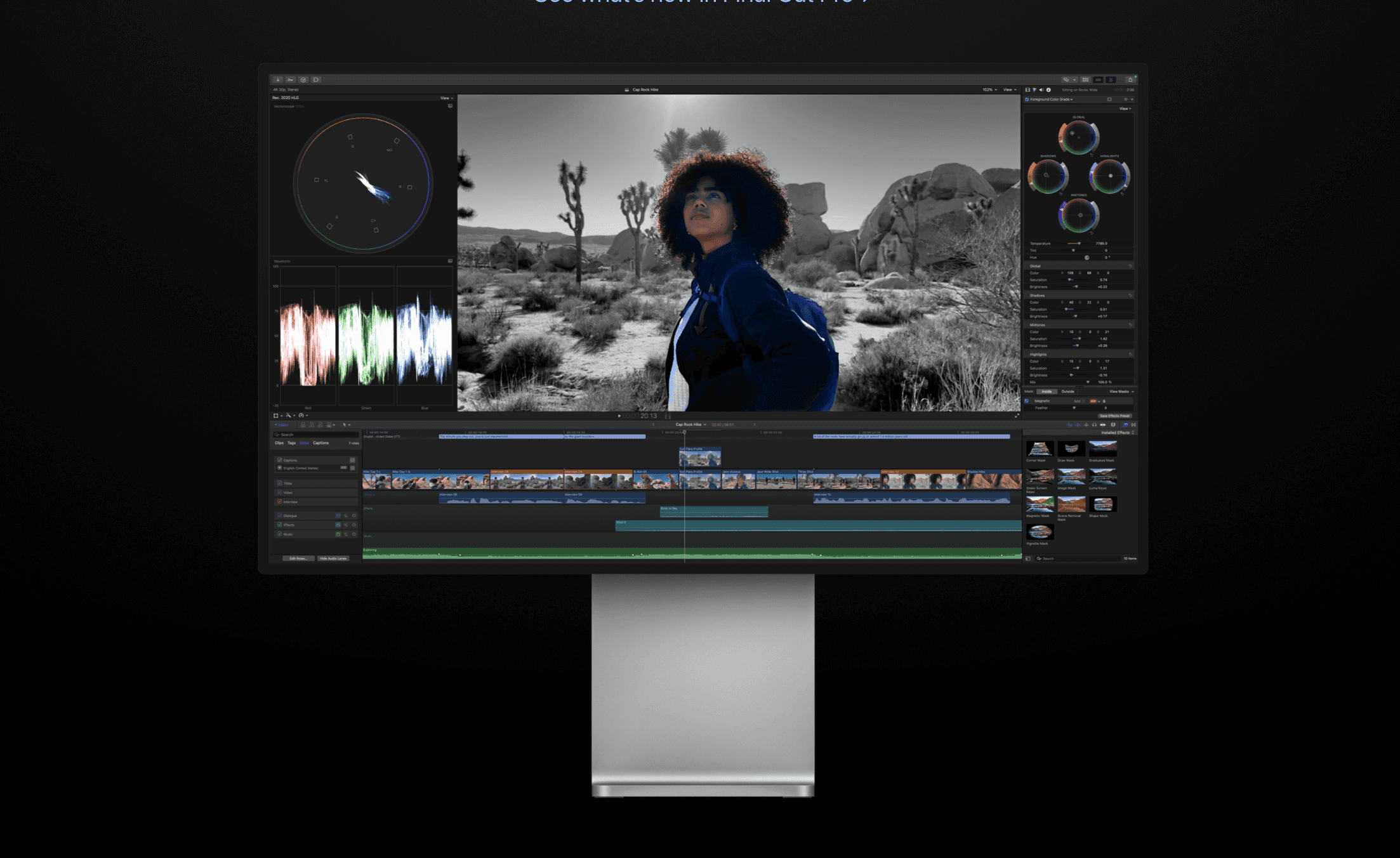
Task: Open the Audio Inspector speaker icon
Action: tap(1041, 90)
